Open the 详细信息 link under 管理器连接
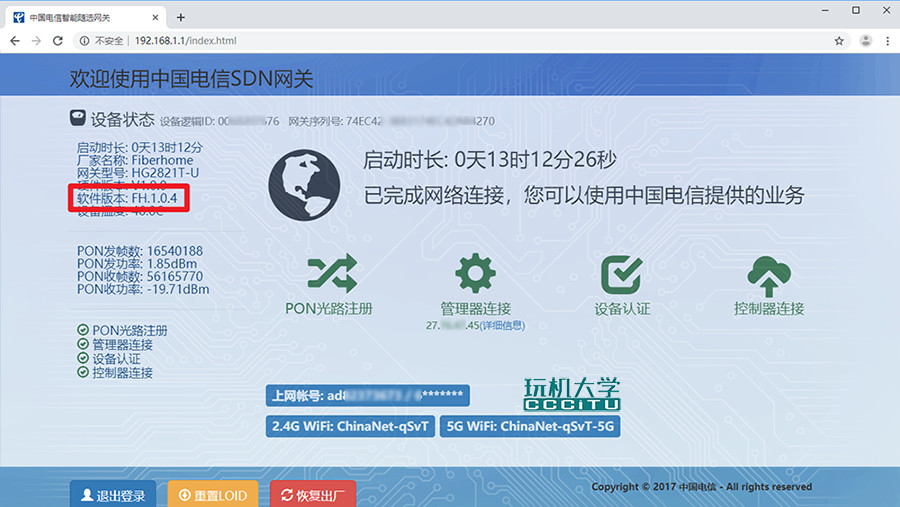This screenshot has height=507, width=900. [x=502, y=325]
